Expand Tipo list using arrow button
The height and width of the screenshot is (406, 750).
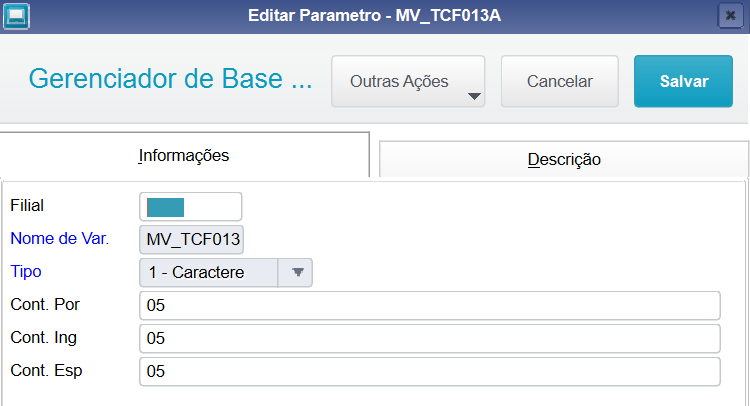click(296, 273)
